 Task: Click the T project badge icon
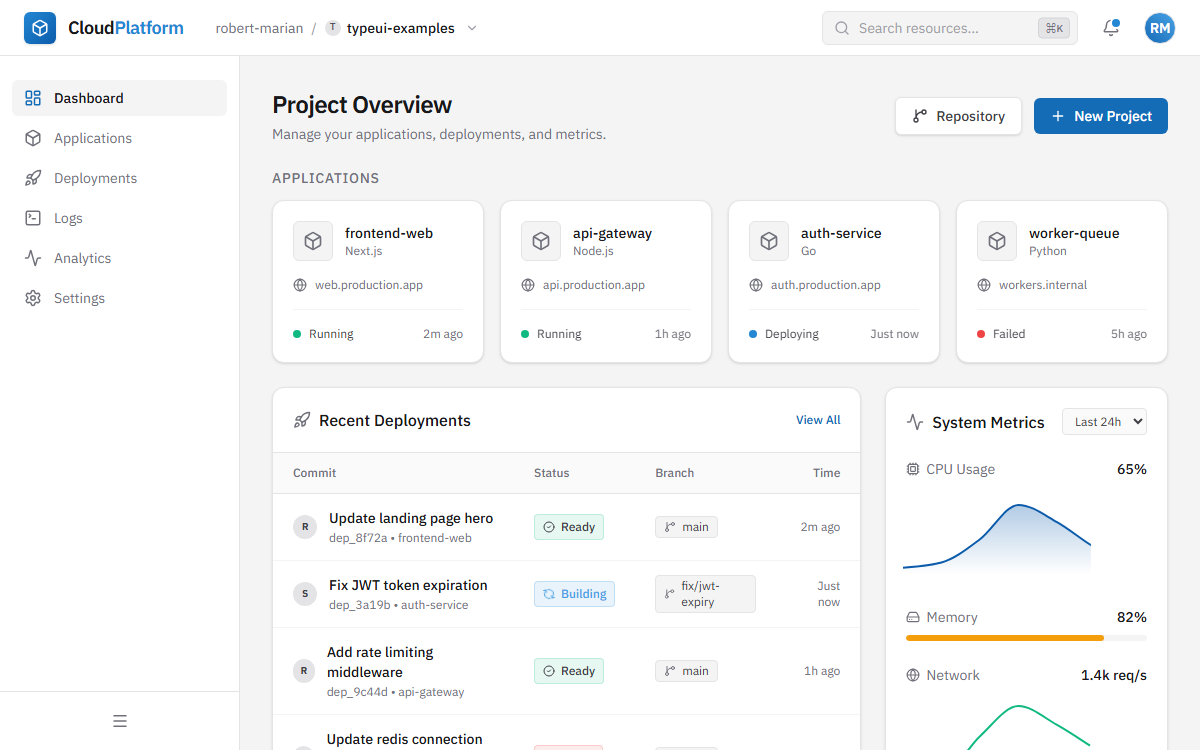[333, 28]
